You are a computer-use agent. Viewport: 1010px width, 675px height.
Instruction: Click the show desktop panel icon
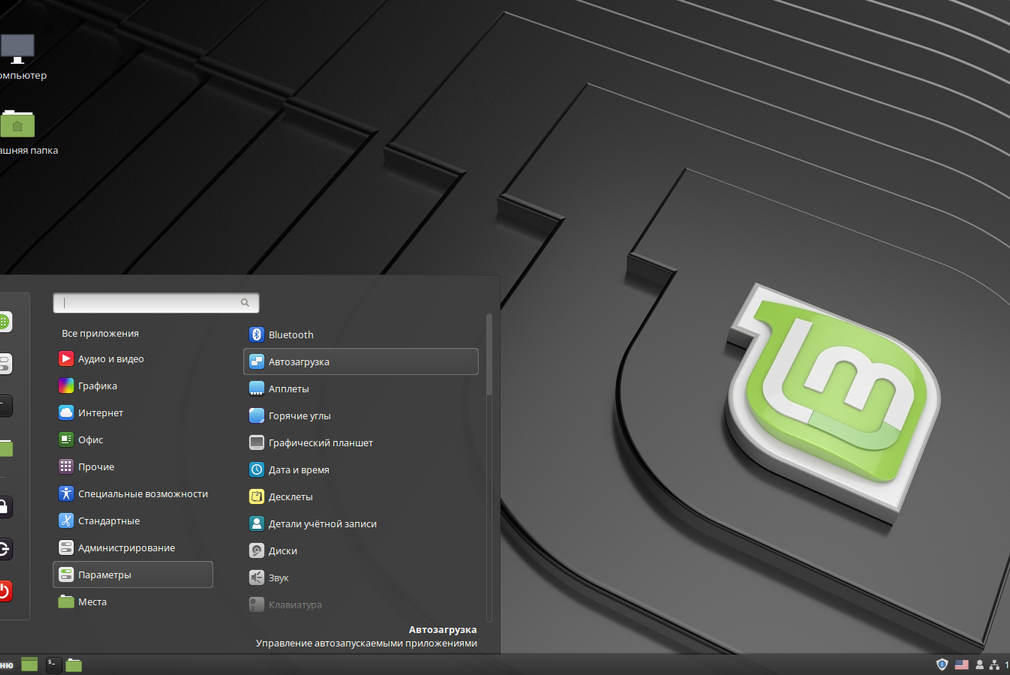(30, 664)
